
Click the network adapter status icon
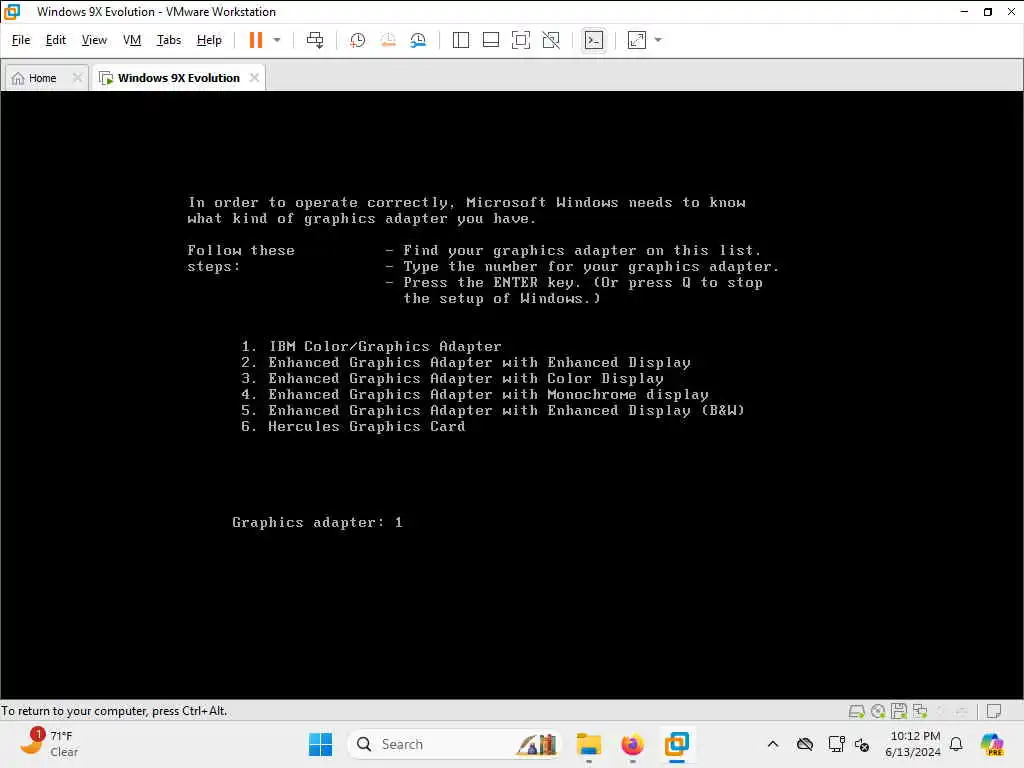(x=920, y=711)
